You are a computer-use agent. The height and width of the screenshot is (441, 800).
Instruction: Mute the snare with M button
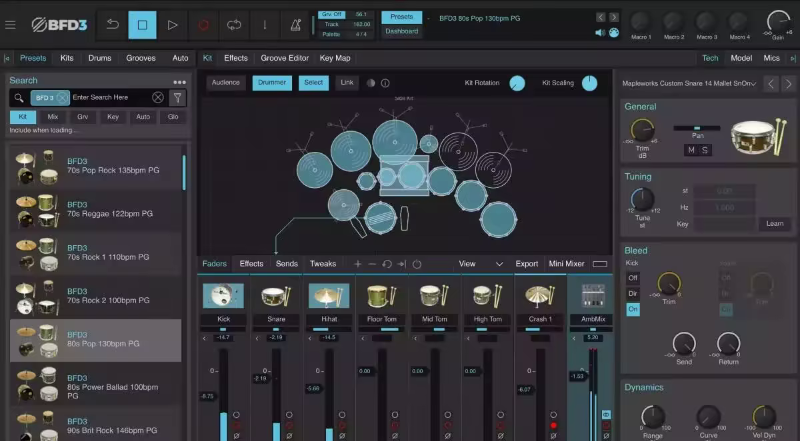689,150
